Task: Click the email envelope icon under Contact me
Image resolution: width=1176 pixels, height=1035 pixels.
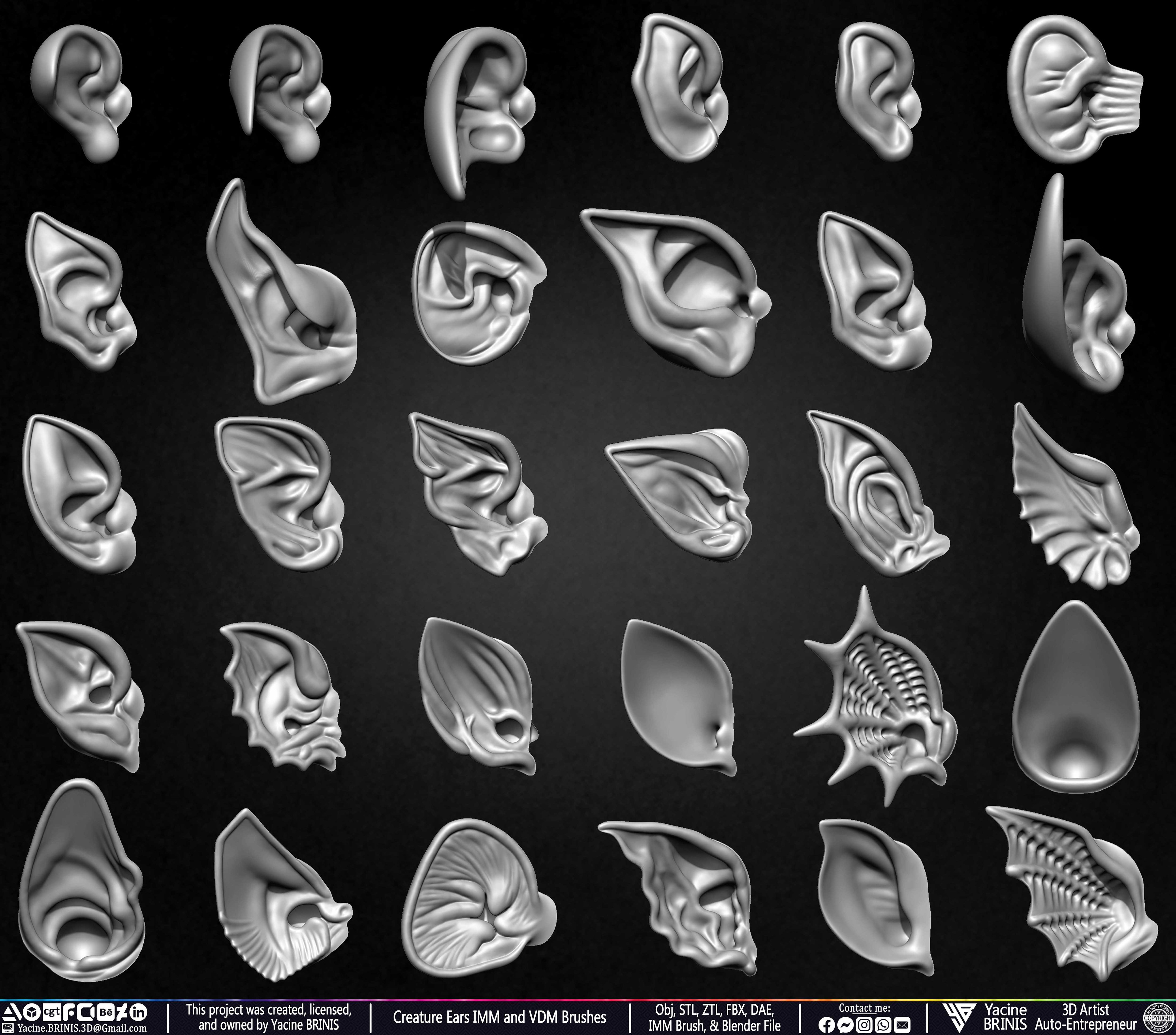Action: tap(902, 1025)
